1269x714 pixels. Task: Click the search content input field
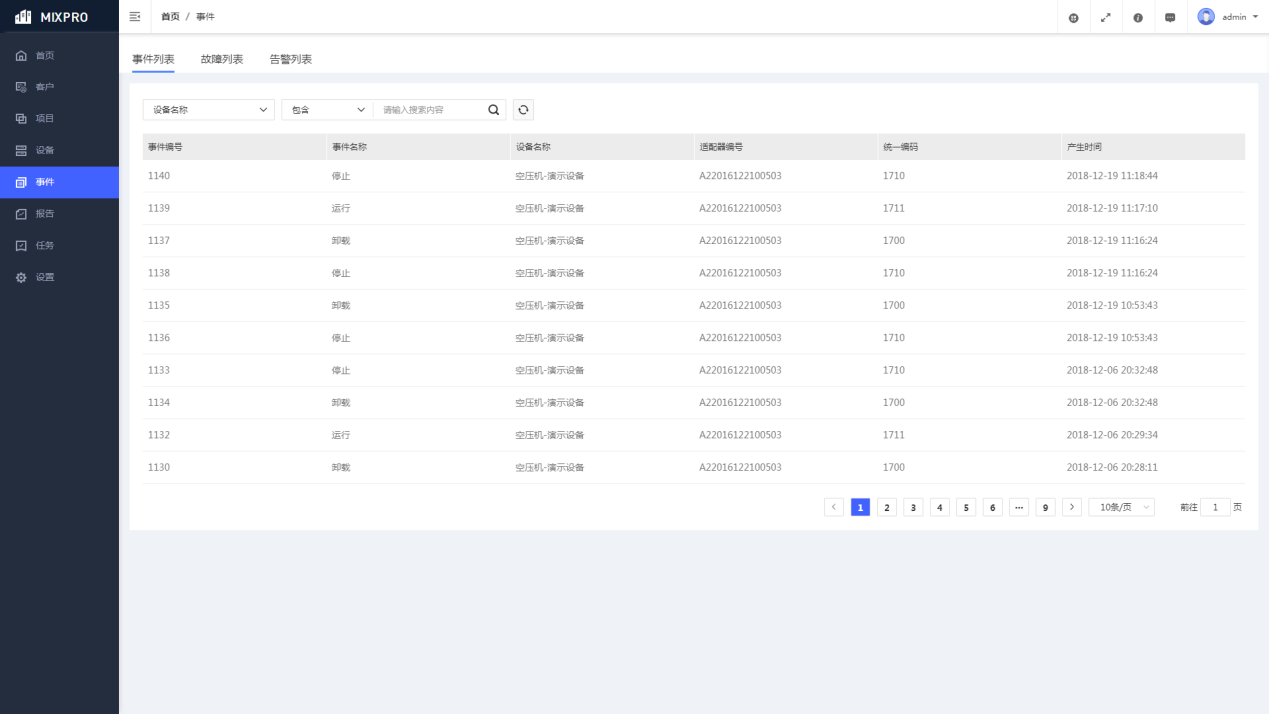coord(430,110)
